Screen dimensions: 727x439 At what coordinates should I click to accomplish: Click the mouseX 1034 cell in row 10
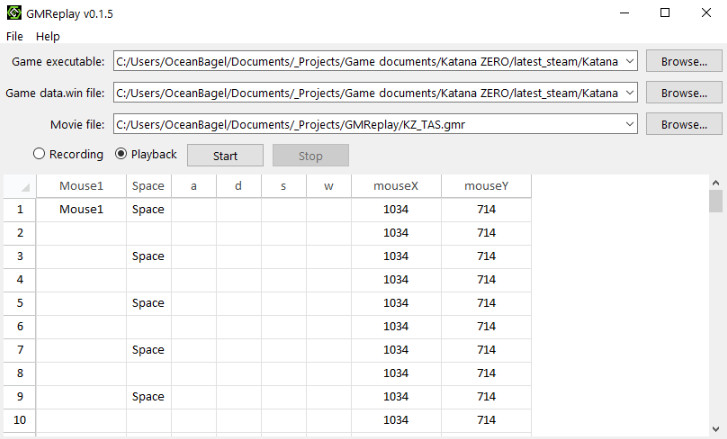396,420
